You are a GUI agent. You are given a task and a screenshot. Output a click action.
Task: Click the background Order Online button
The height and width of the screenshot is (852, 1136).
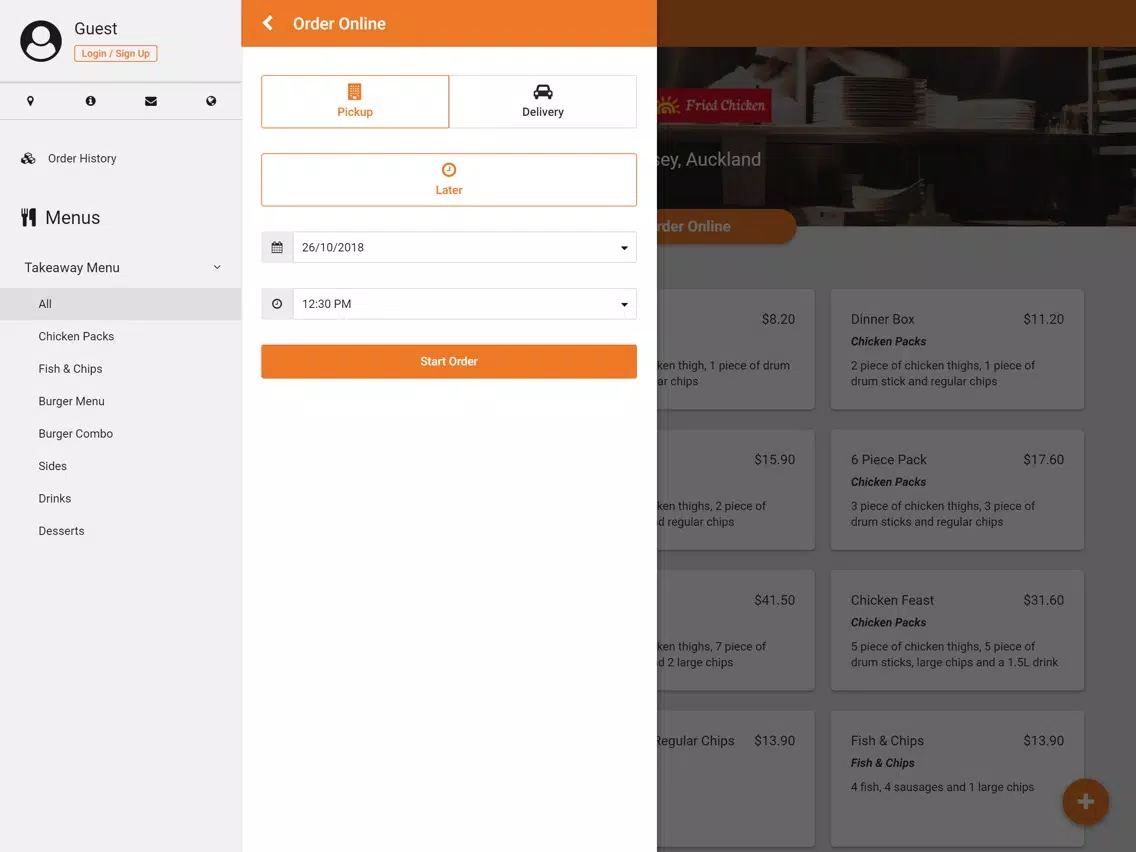(727, 226)
